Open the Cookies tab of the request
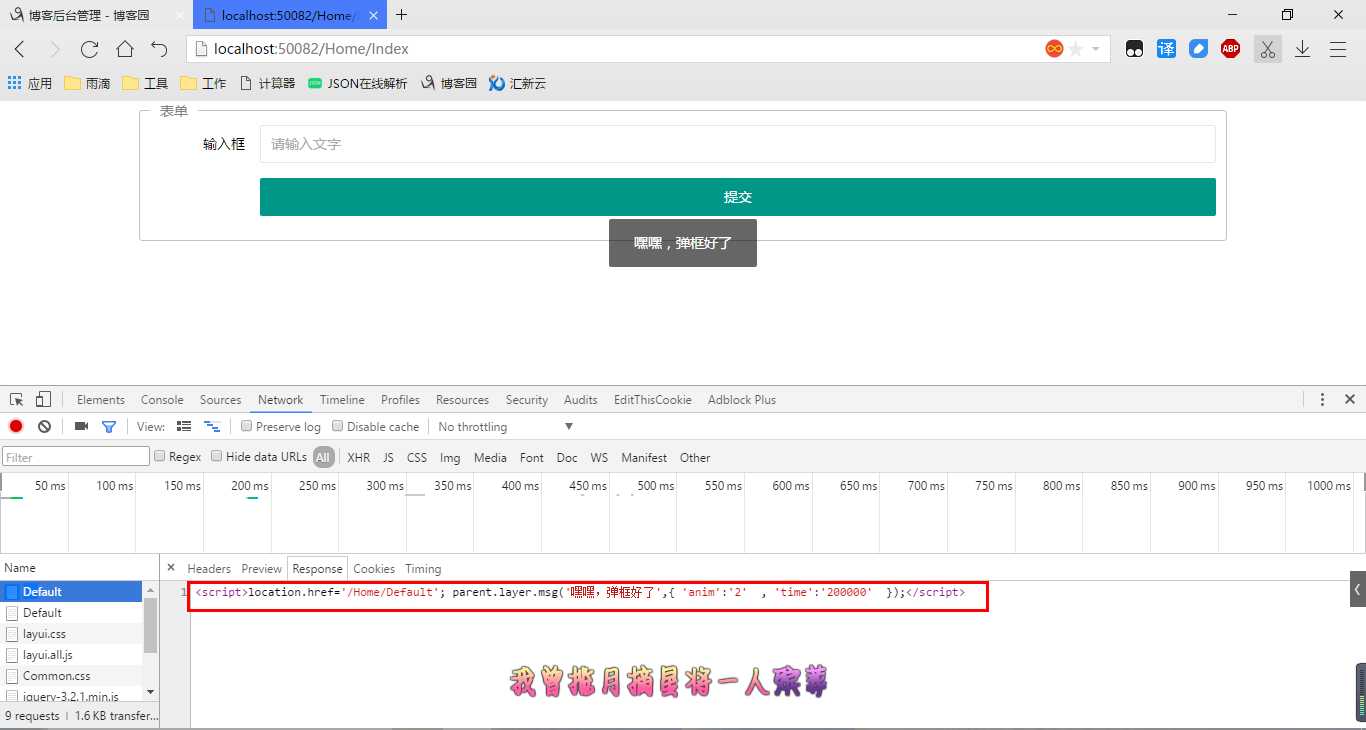 click(x=374, y=569)
